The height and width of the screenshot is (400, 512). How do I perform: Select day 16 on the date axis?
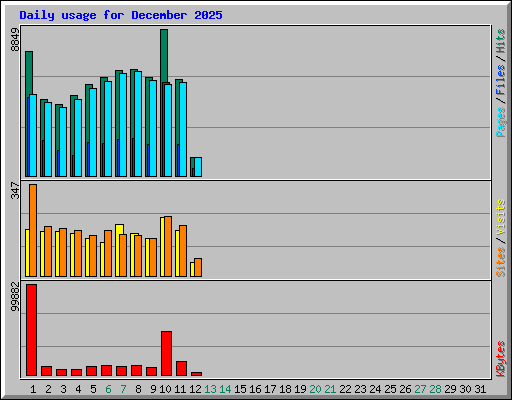coord(255,389)
